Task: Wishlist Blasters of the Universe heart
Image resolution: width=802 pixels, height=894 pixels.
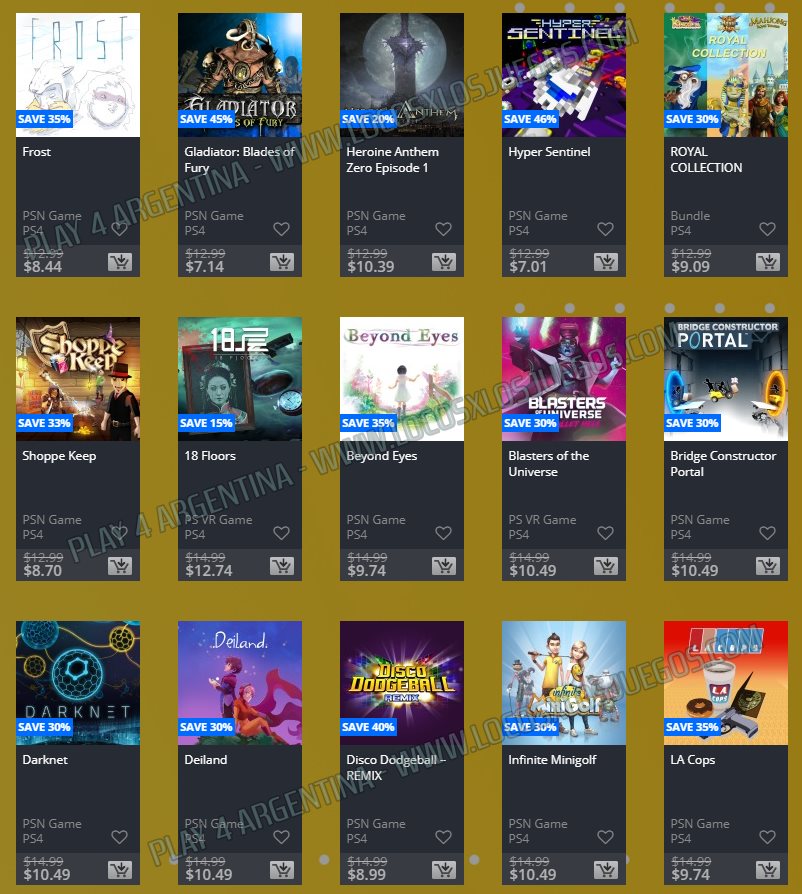Action: click(x=605, y=533)
